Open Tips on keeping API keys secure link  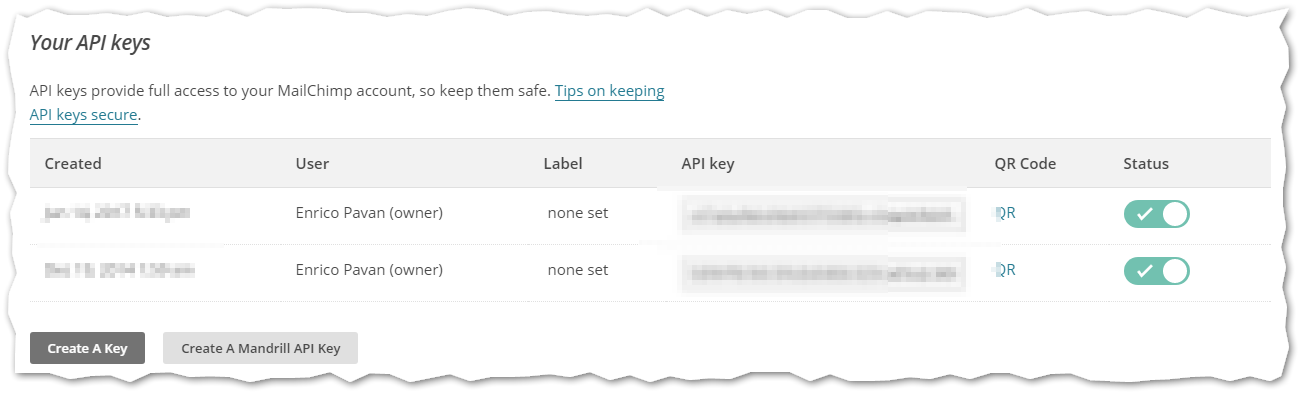347,103
